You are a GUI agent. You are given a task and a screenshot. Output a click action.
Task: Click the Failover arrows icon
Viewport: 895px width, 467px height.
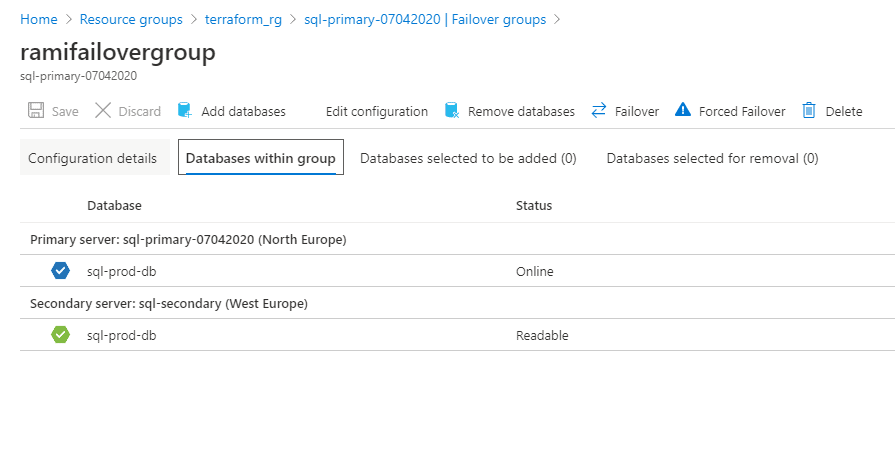(599, 111)
